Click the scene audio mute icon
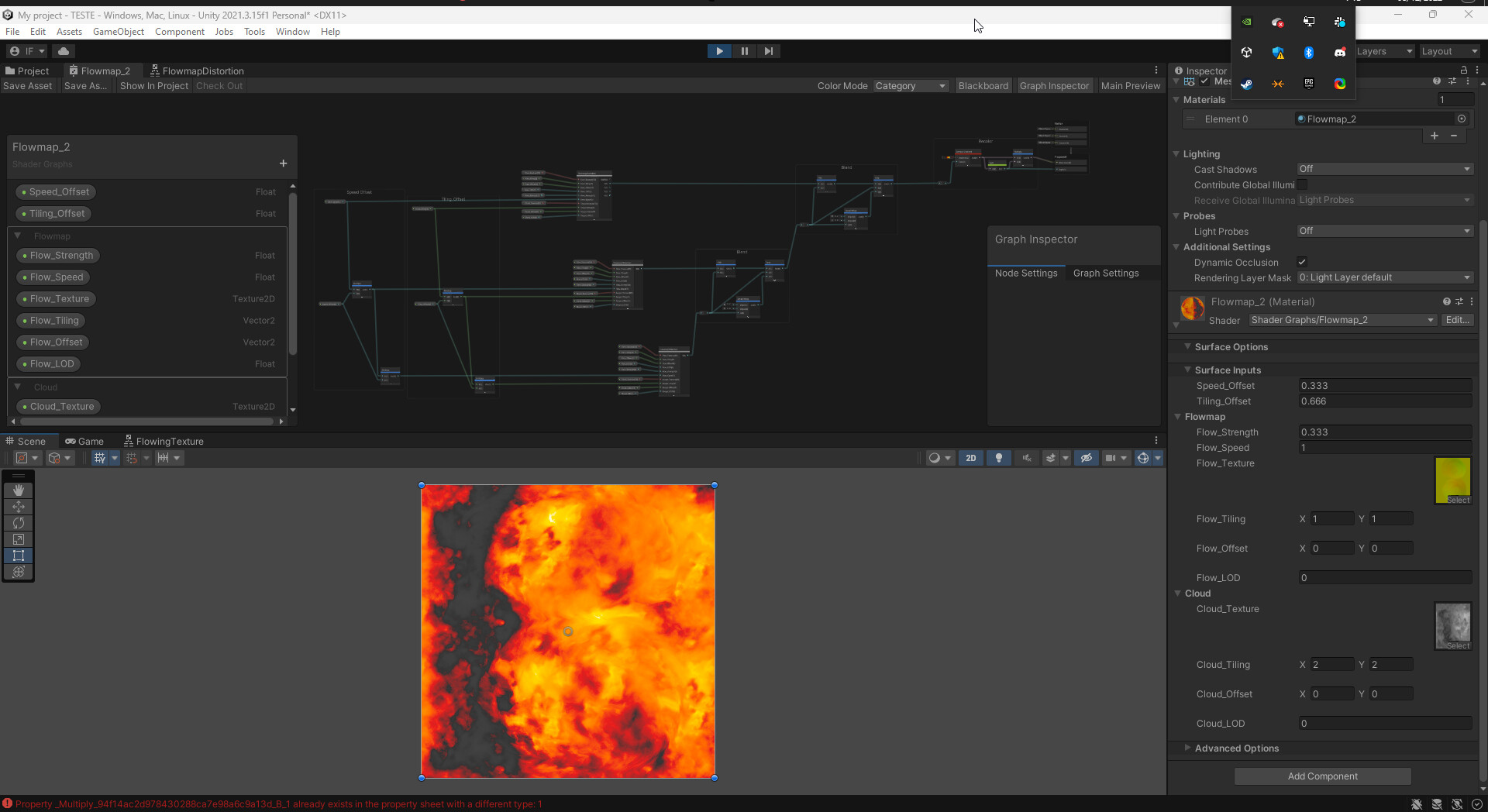The image size is (1488, 812). [1027, 458]
